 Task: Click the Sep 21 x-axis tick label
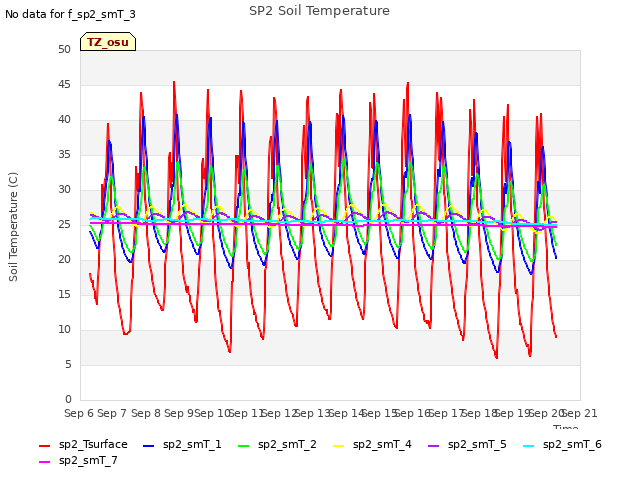pyautogui.click(x=580, y=413)
